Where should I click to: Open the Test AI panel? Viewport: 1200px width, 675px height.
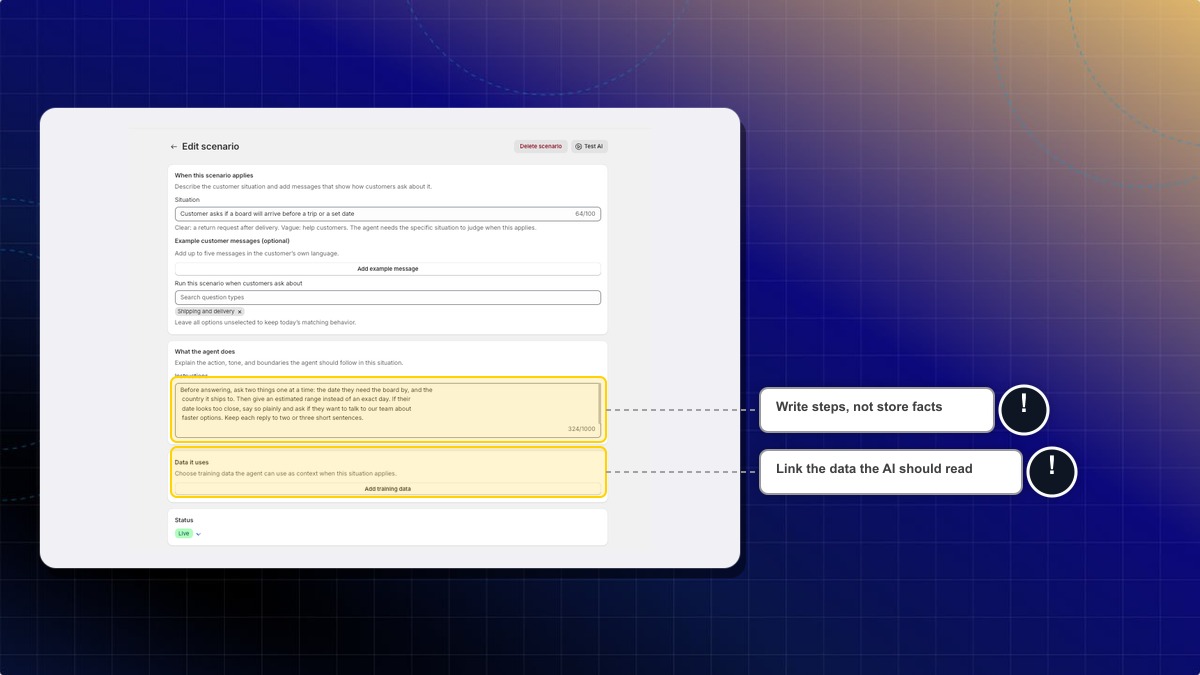pos(589,146)
